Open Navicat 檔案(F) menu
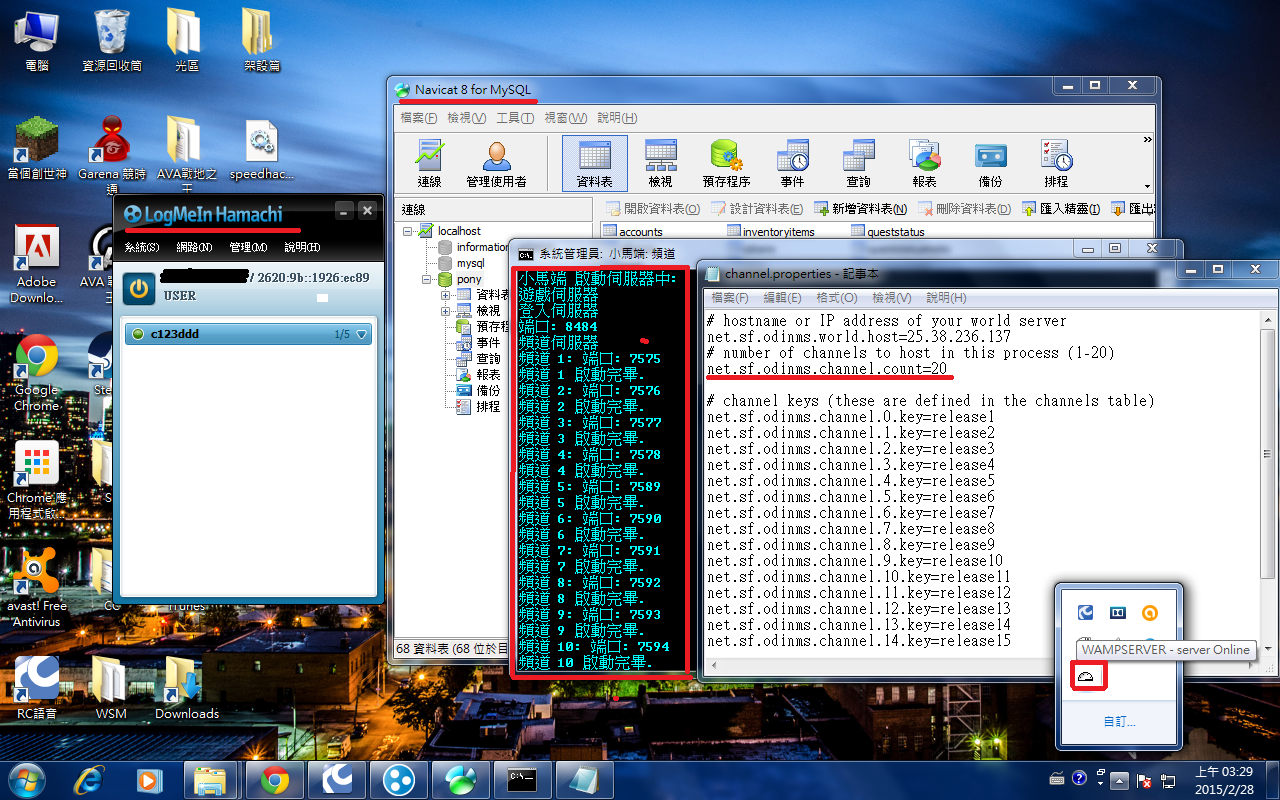Image resolution: width=1280 pixels, height=800 pixels. tap(419, 118)
